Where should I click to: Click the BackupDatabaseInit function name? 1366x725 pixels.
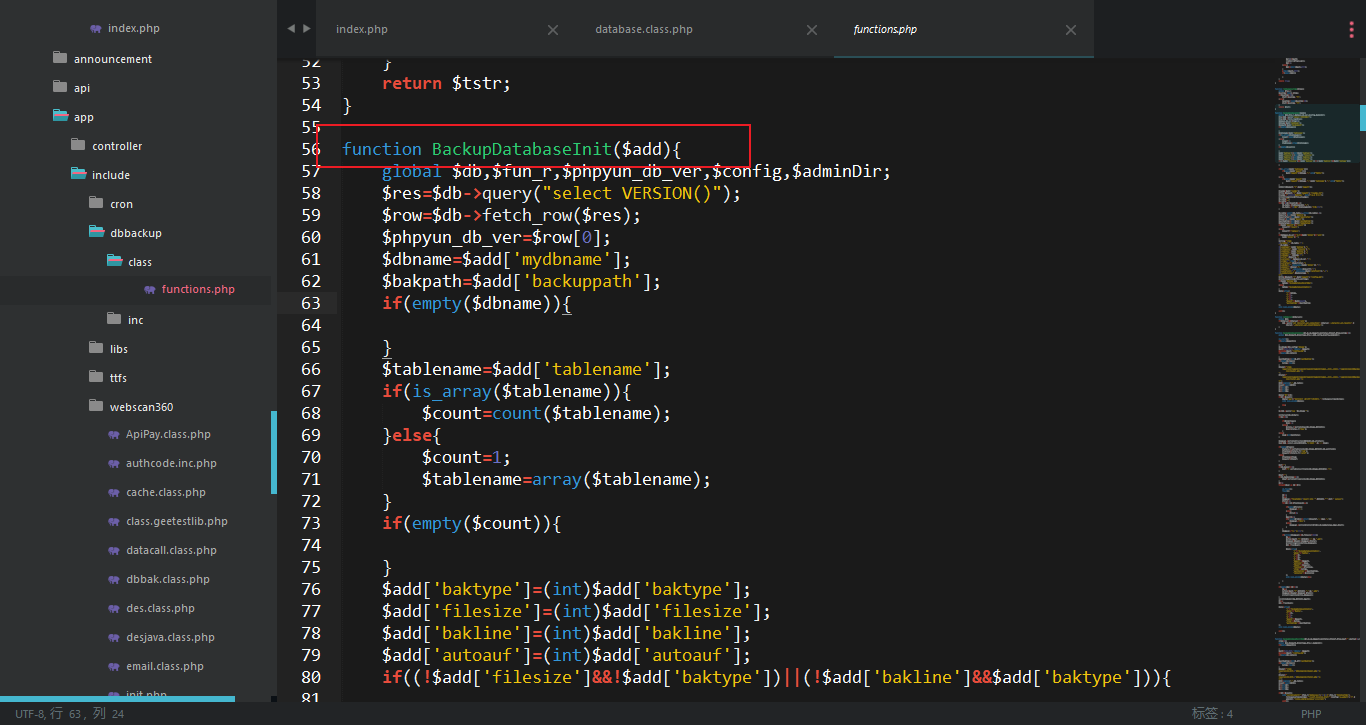521,149
